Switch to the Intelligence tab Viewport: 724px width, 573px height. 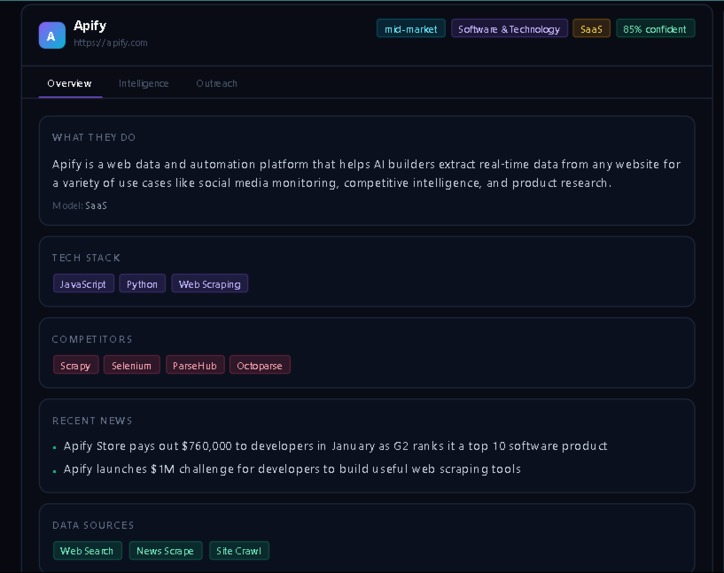144,84
